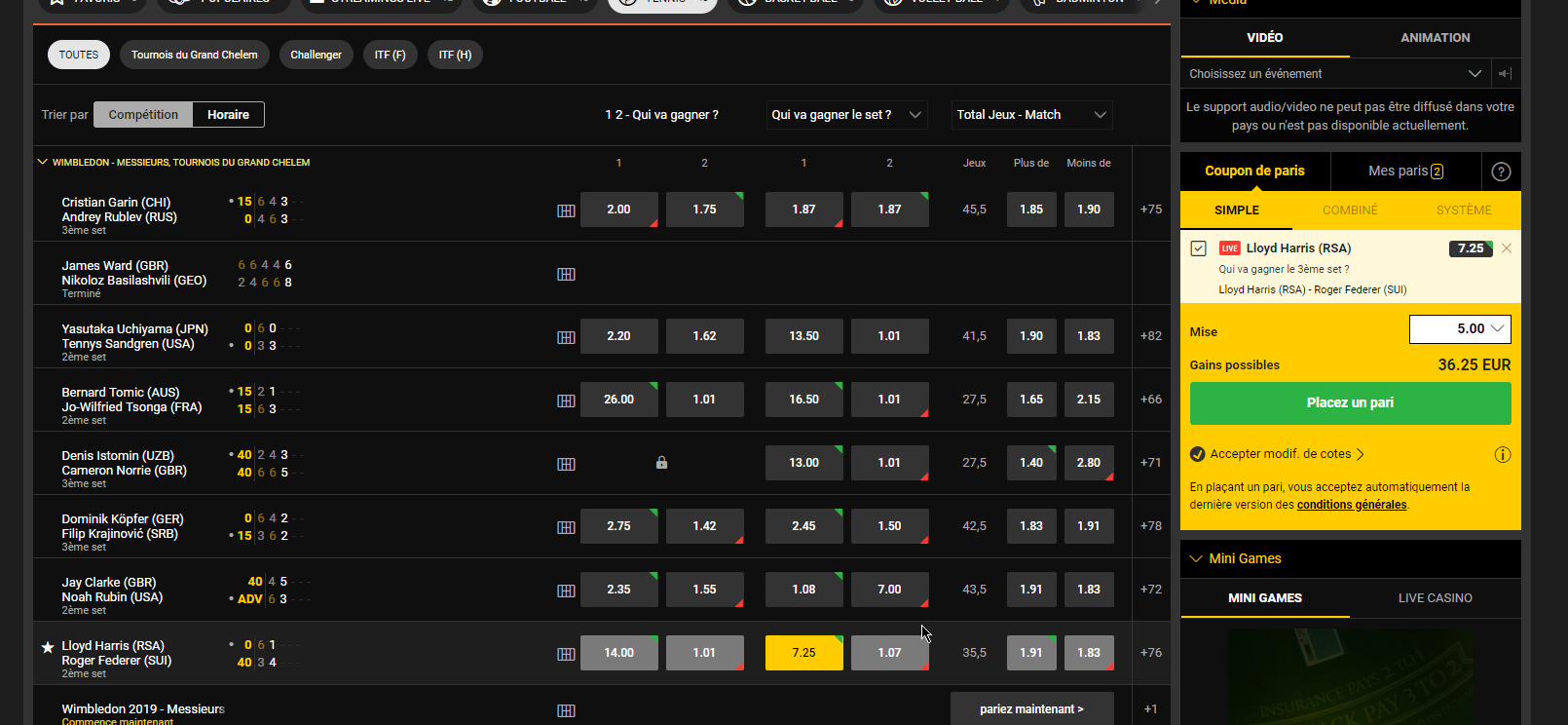
Task: Open Total Jeux - Match dropdown
Action: 1031,114
